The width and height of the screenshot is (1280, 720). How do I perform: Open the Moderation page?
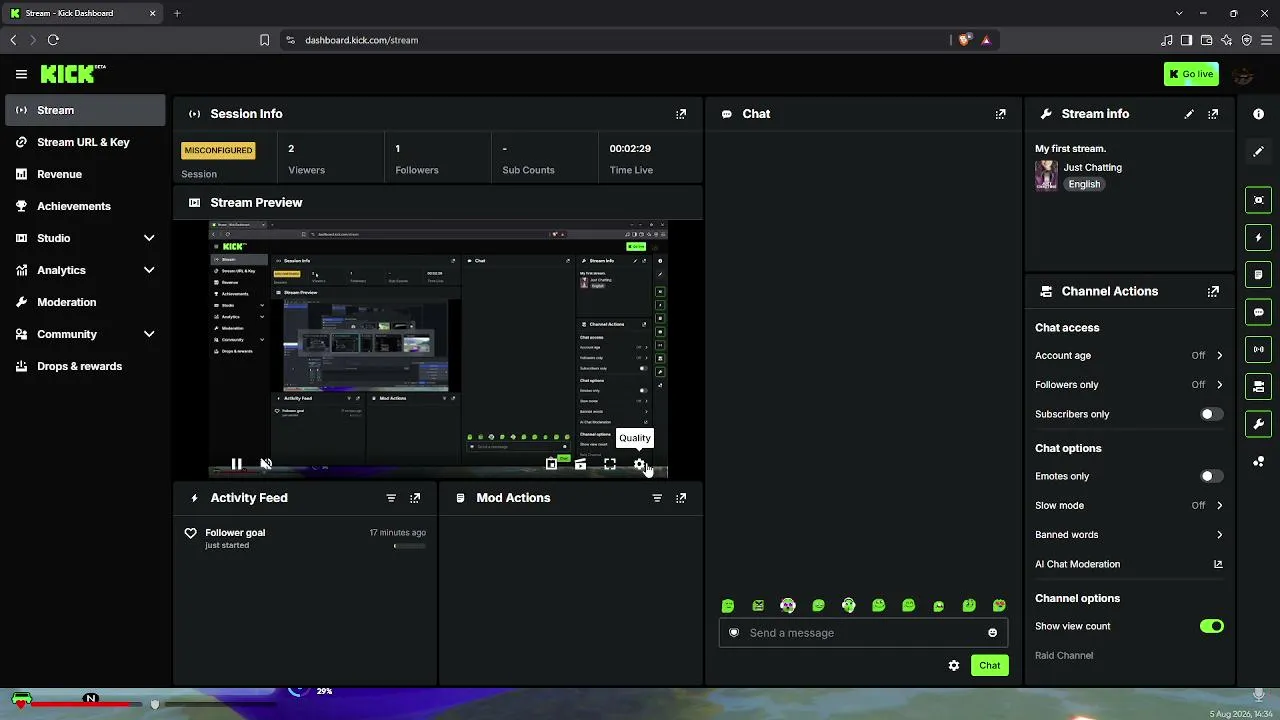pos(85,302)
